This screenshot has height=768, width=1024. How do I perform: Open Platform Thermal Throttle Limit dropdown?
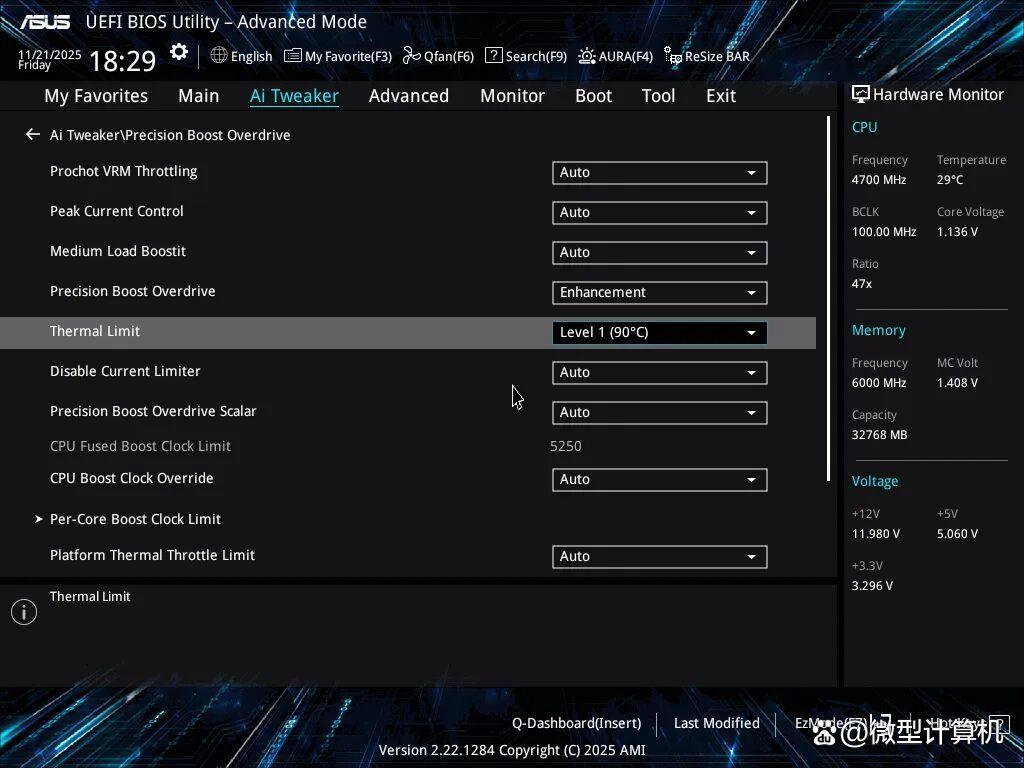[x=660, y=557]
